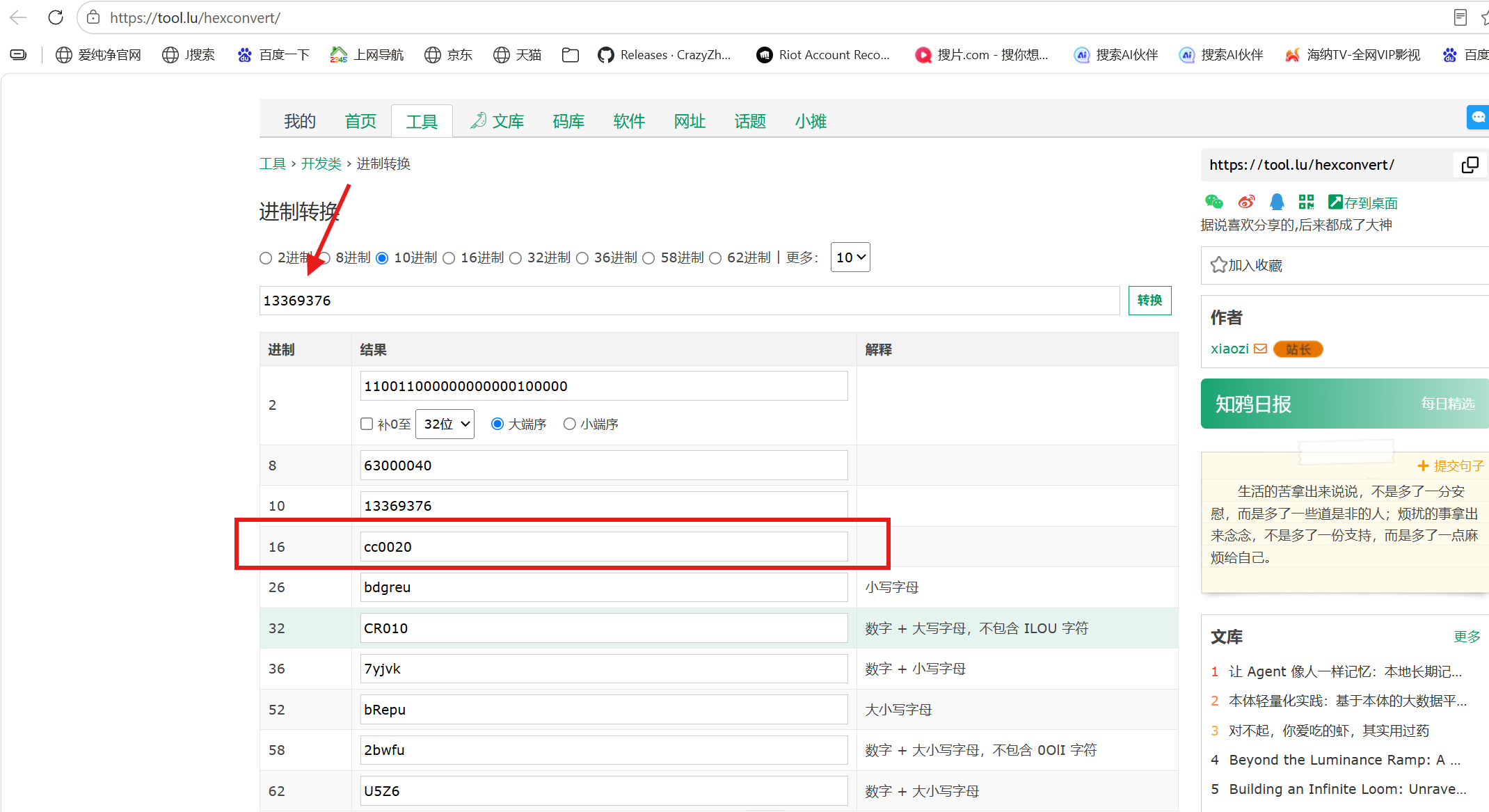Email author xiaozi with the envelope icon

(1260, 349)
